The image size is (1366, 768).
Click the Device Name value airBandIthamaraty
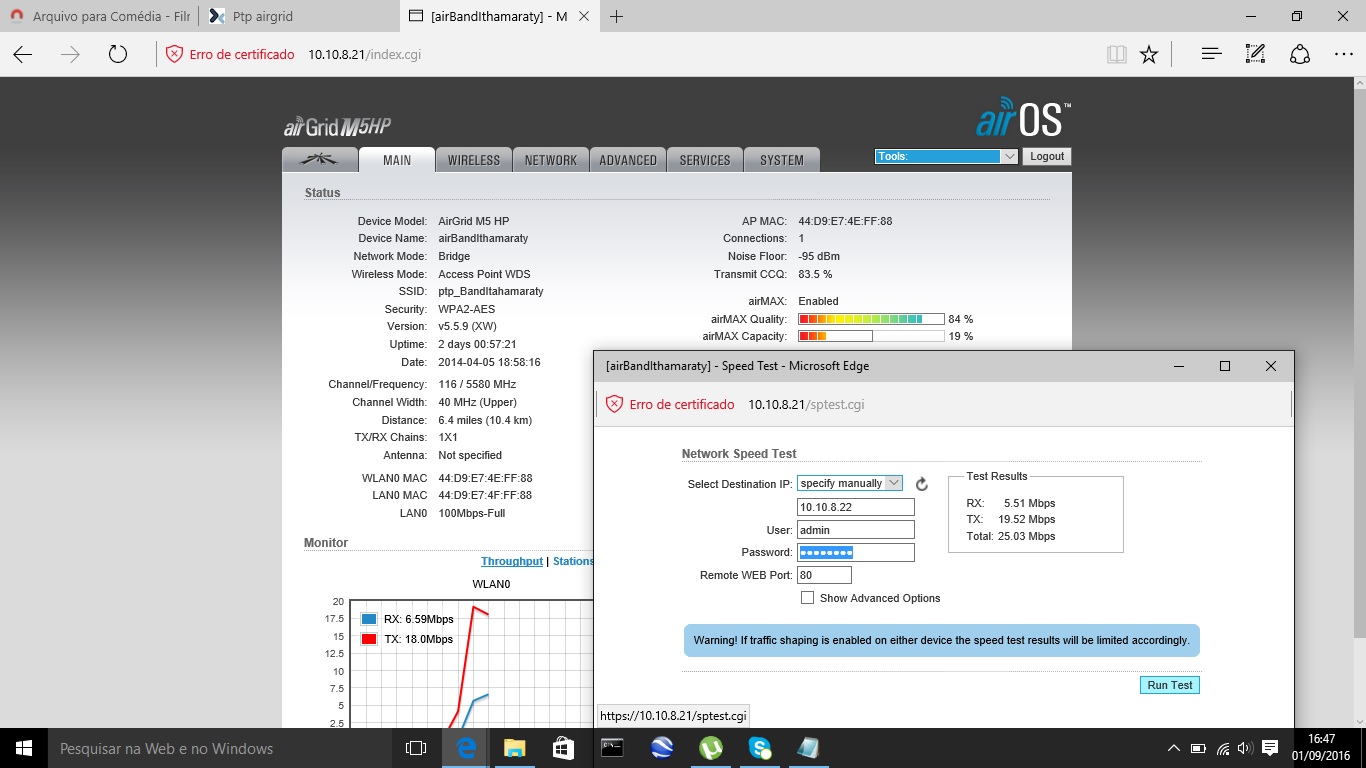(483, 238)
